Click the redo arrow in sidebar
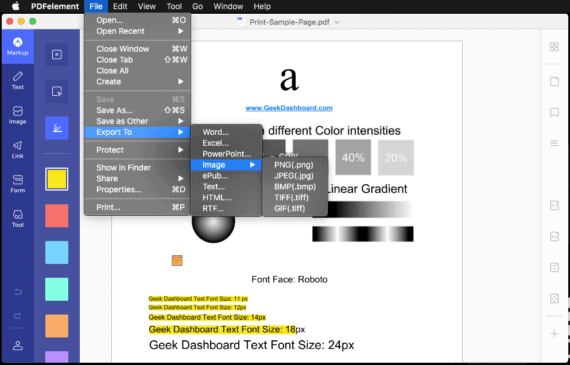The image size is (570, 365). click(x=18, y=316)
